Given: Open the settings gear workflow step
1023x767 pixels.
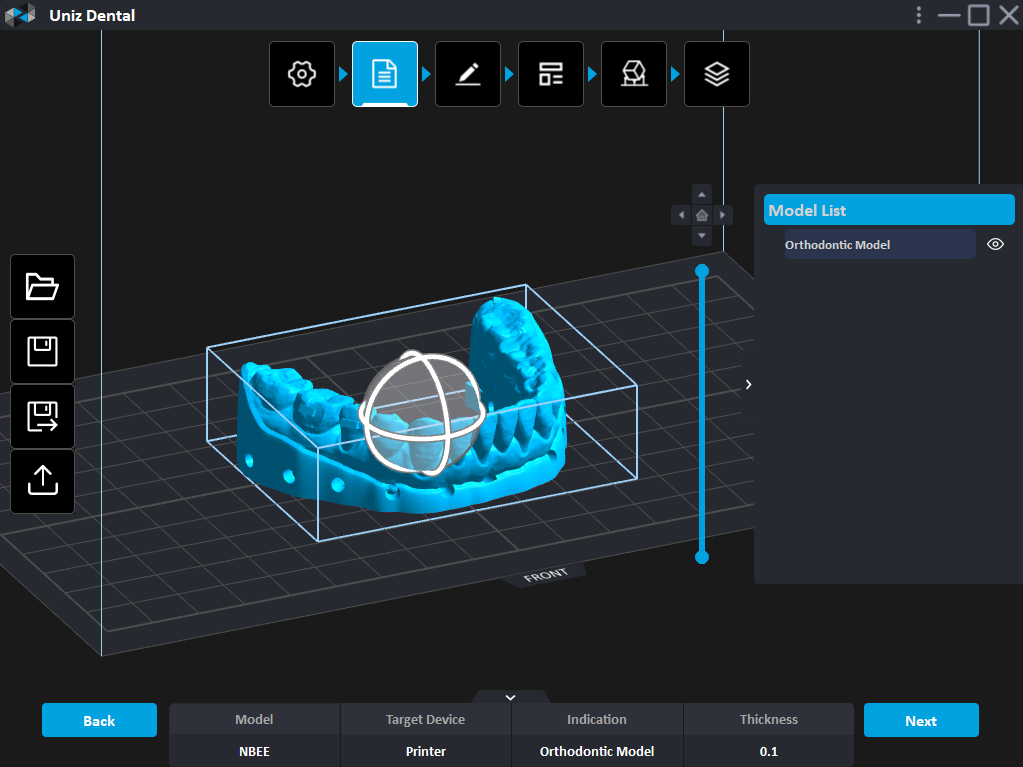Looking at the screenshot, I should (x=302, y=74).
